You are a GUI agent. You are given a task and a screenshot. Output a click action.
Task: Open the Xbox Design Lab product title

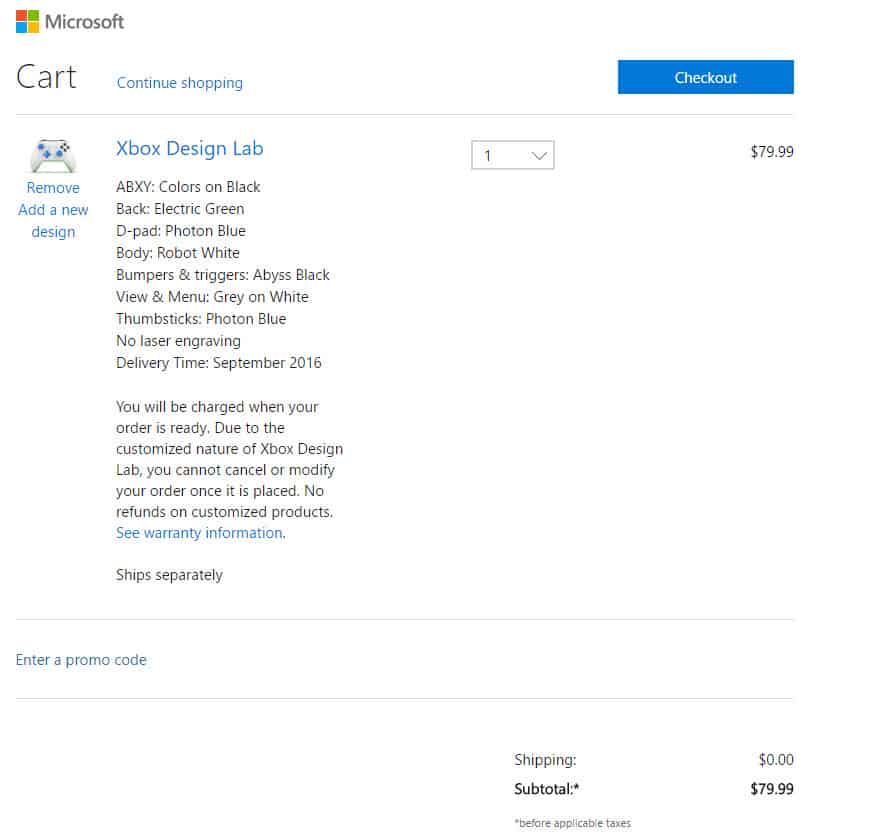[190, 148]
